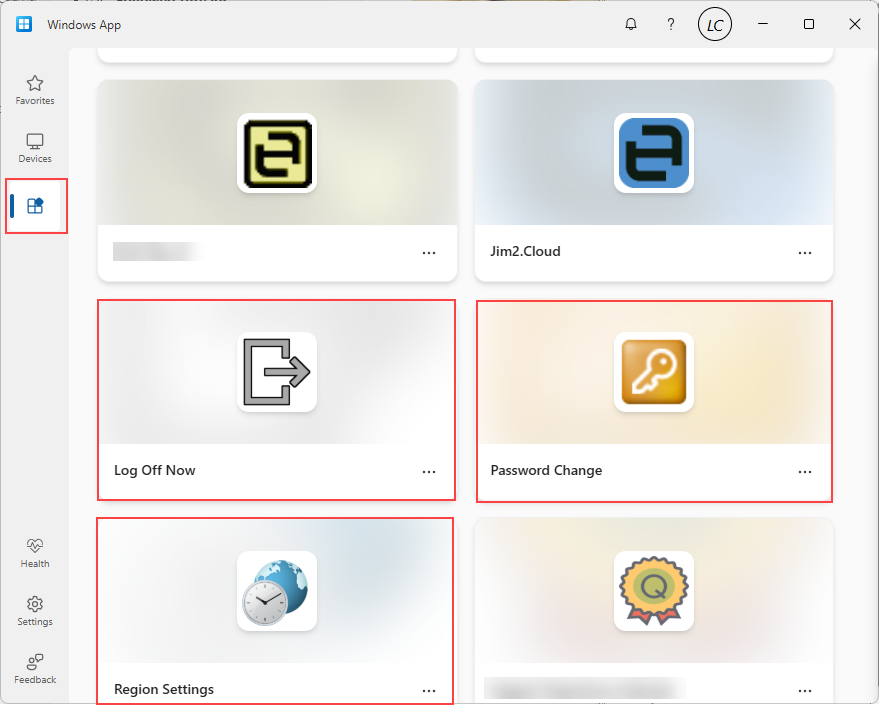Open the options menu for Password Change
Screen dimensions: 879x705
806,472
